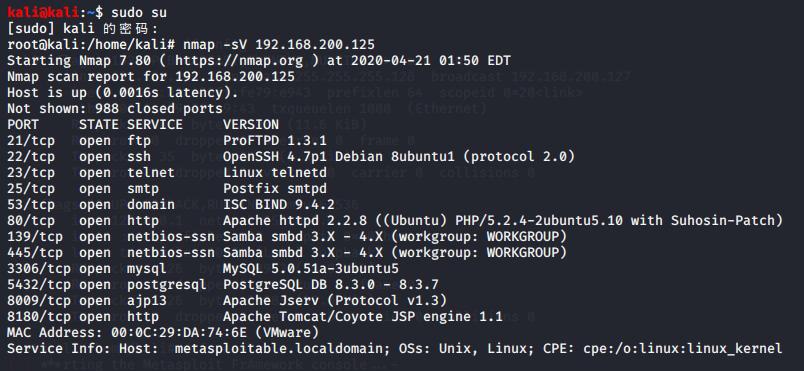
Task: Select the MAC Address 00:0C:29:DA:74:6E
Action: pyautogui.click(x=163, y=333)
